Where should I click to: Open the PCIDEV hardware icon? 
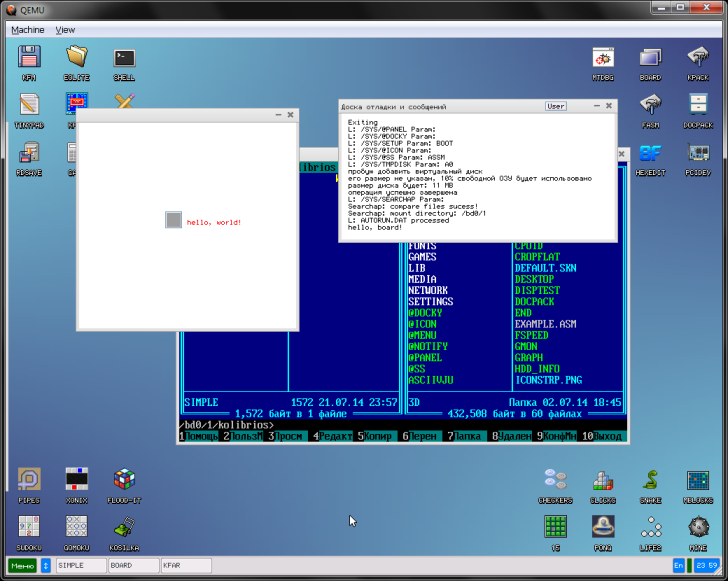(698, 159)
